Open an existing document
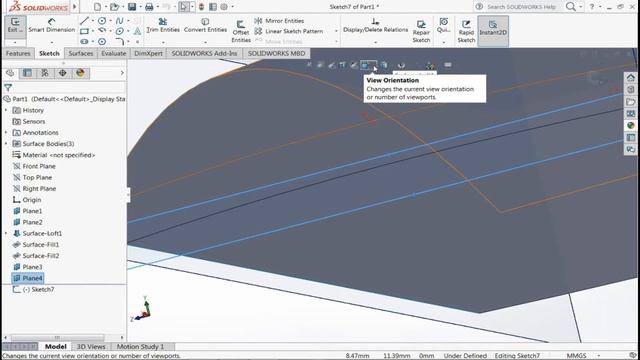 [x=114, y=7]
